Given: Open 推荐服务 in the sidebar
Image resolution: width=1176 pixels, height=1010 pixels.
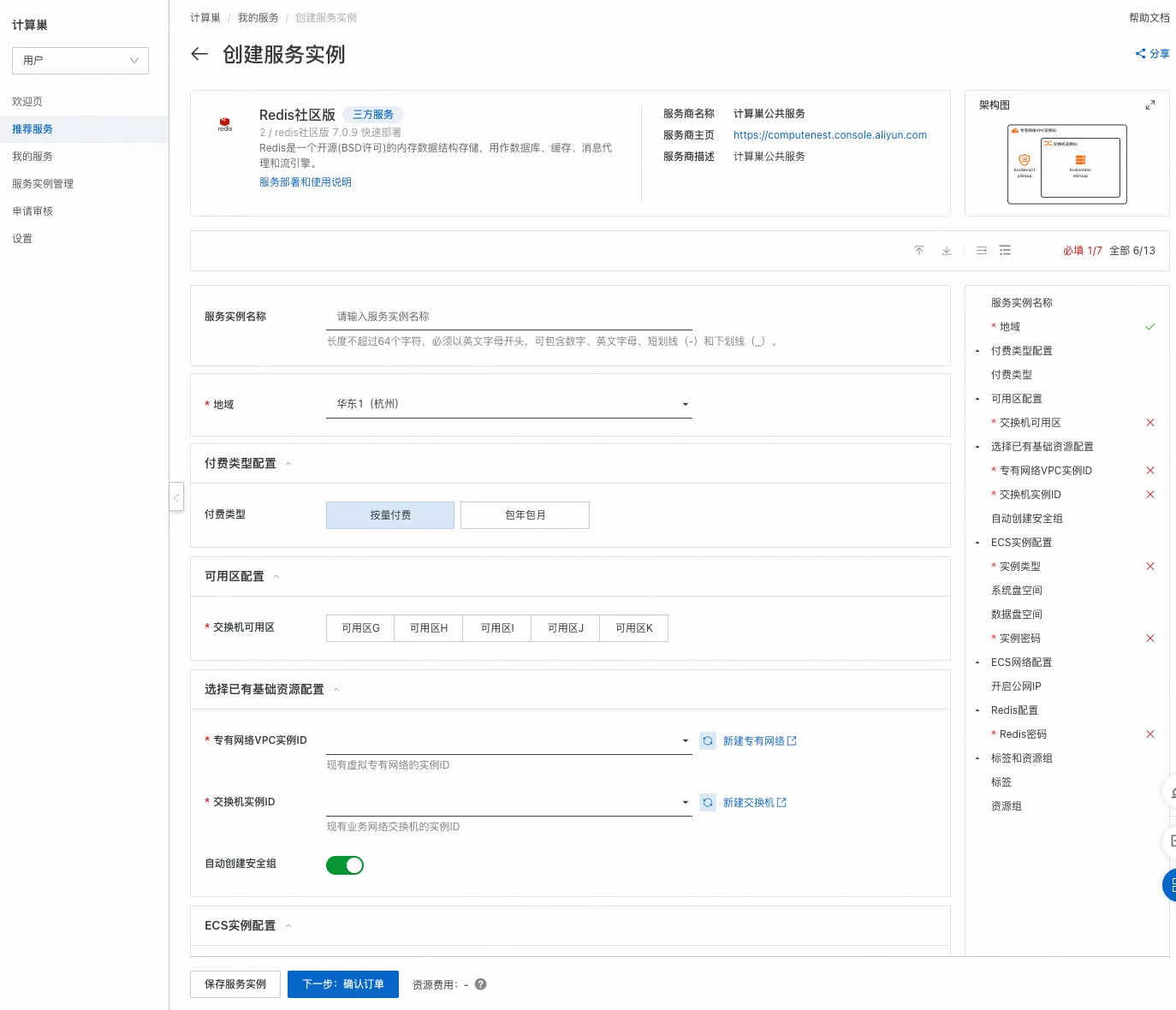Looking at the screenshot, I should (84, 129).
